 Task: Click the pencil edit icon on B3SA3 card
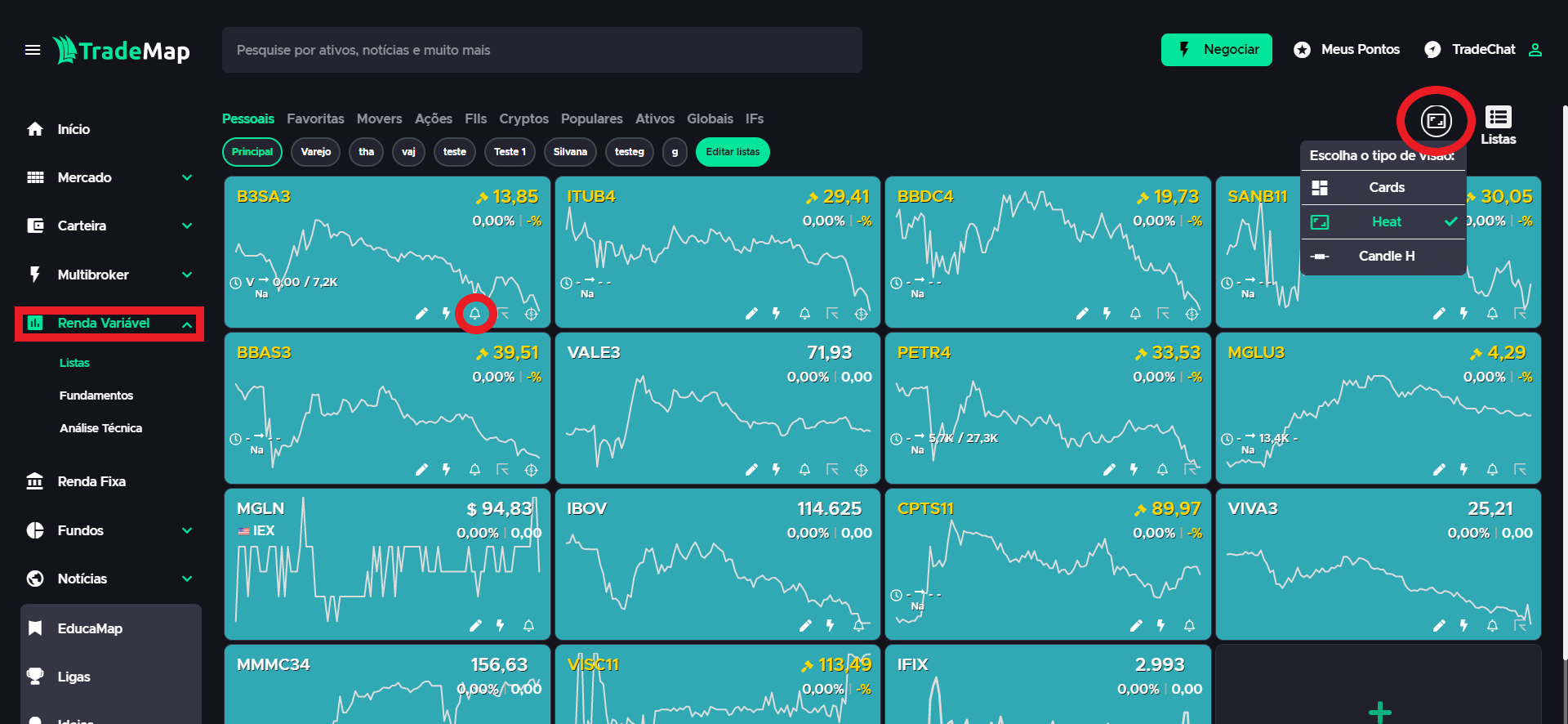click(421, 313)
